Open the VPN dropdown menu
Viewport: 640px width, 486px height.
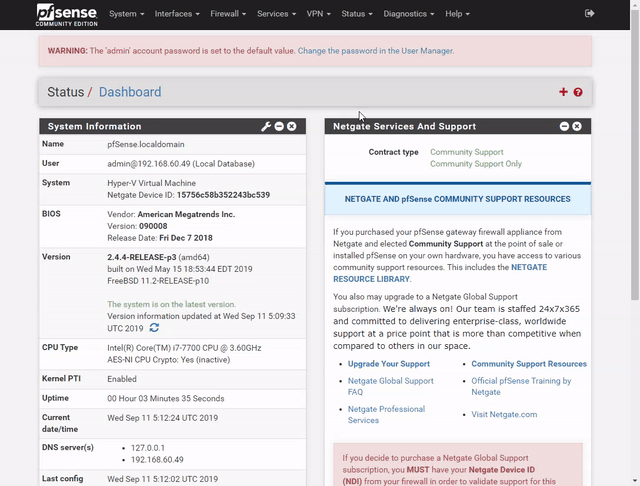(x=318, y=14)
